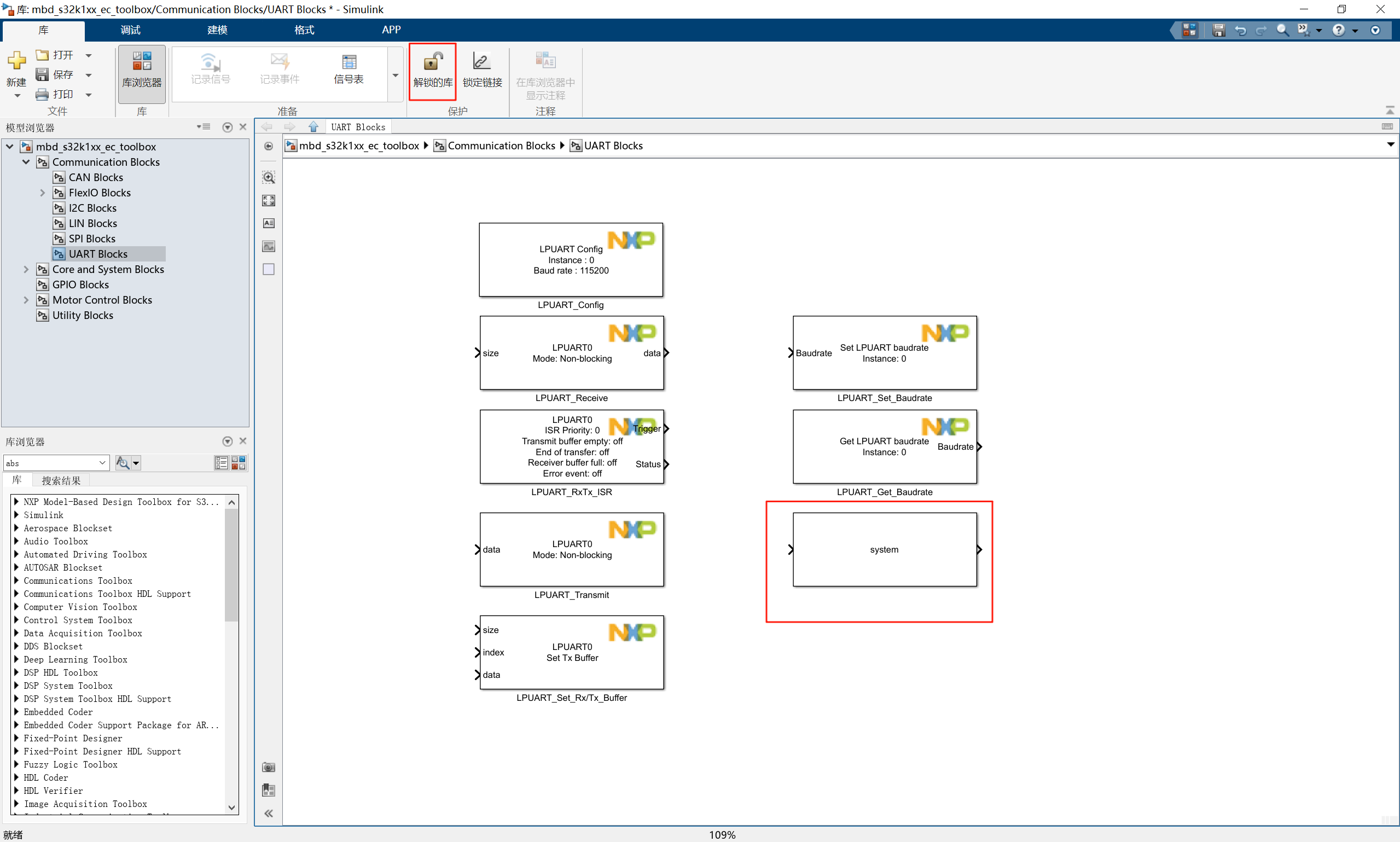Click Communication Blocks in the breadcrumb
Screen dimensions: 1400x842
[502, 146]
